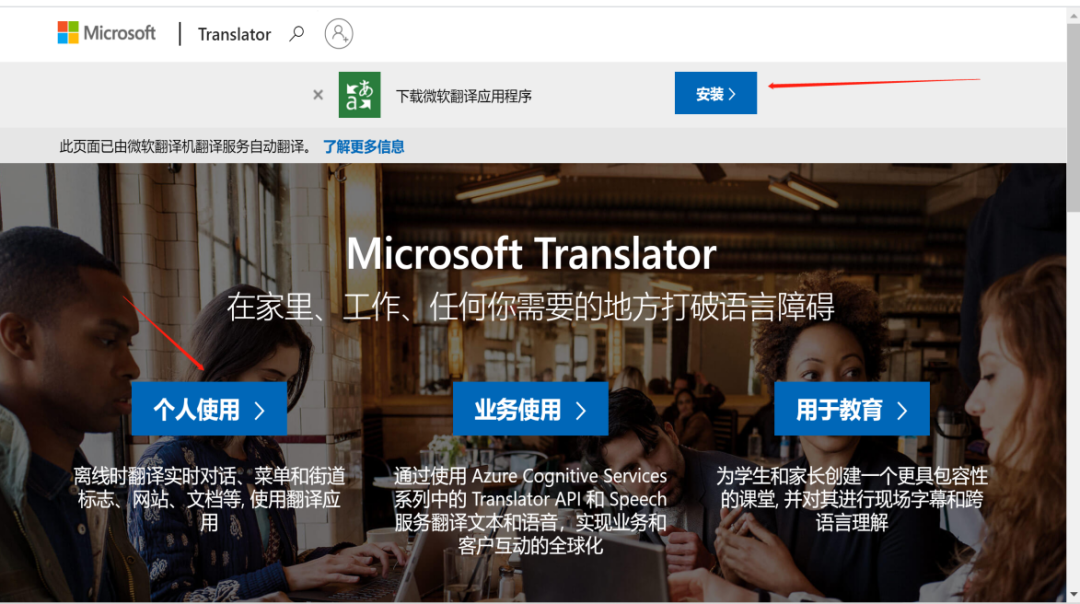Click the description under 个人使用
Screen dimensions: 1080x604
click(x=209, y=499)
